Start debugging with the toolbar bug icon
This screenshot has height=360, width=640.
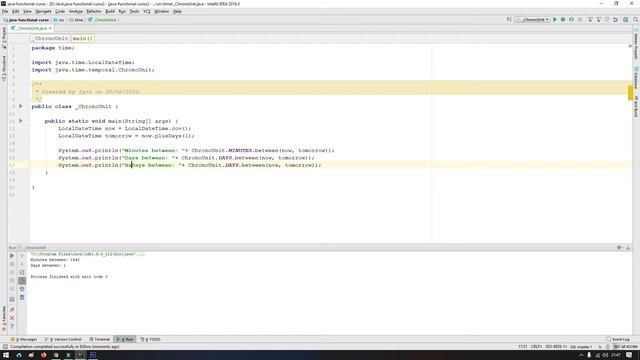coord(563,20)
